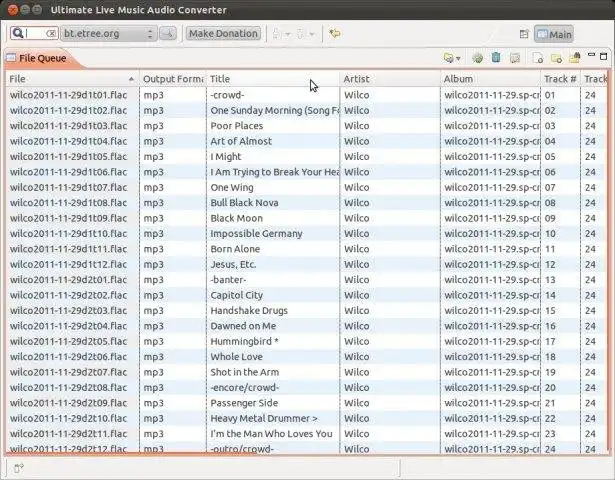Focus the search text input field
The height and width of the screenshot is (480, 615).
35,34
